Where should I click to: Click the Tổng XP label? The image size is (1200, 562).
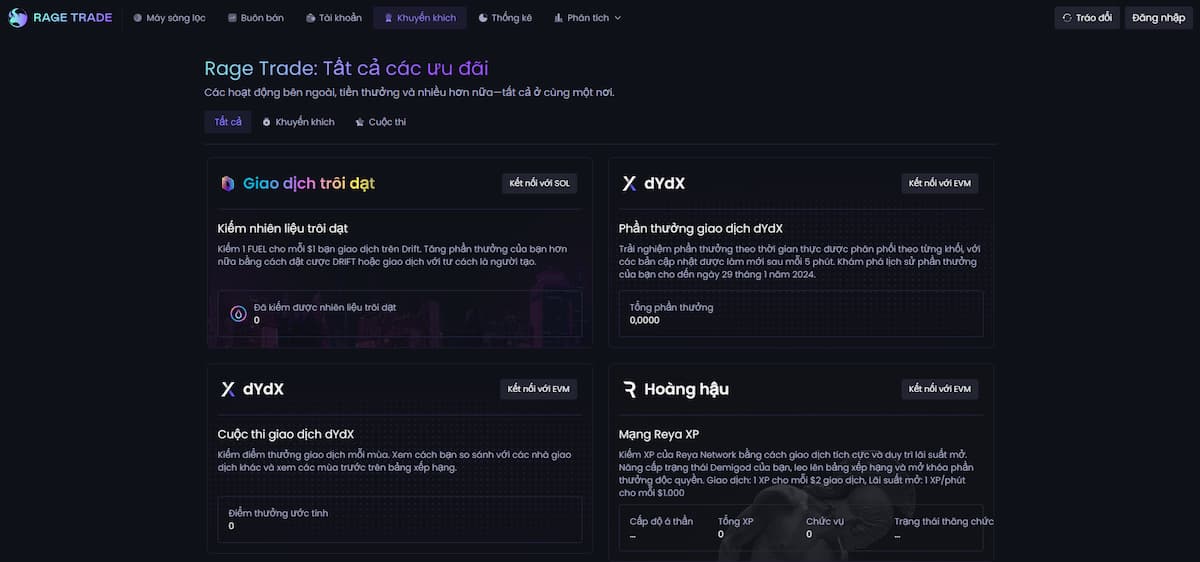click(736, 521)
